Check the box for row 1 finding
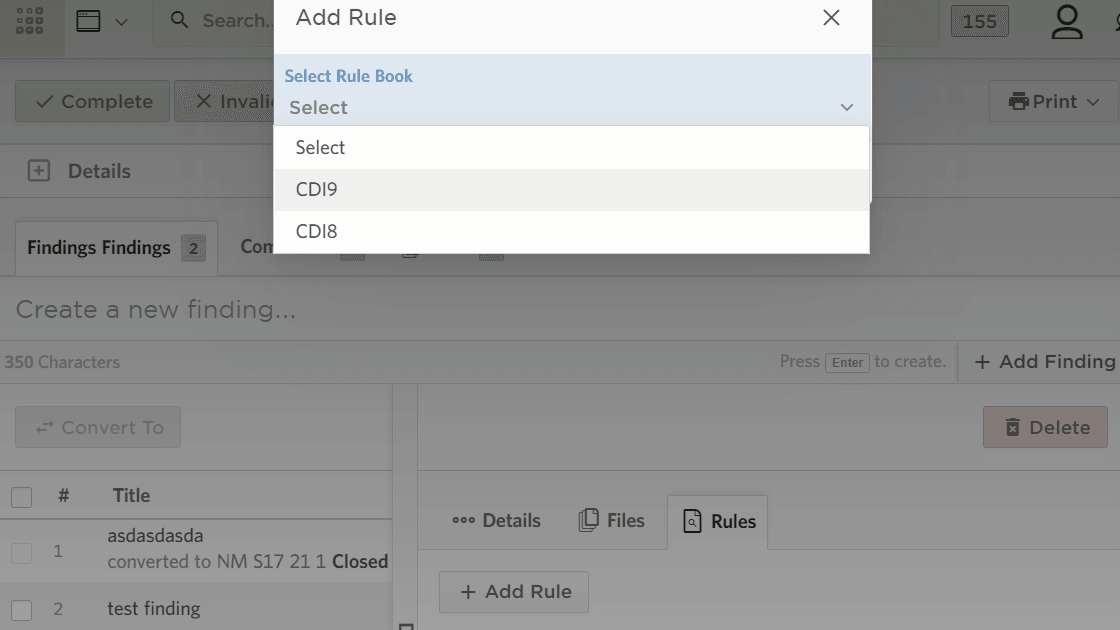The height and width of the screenshot is (630, 1120). tap(21, 552)
